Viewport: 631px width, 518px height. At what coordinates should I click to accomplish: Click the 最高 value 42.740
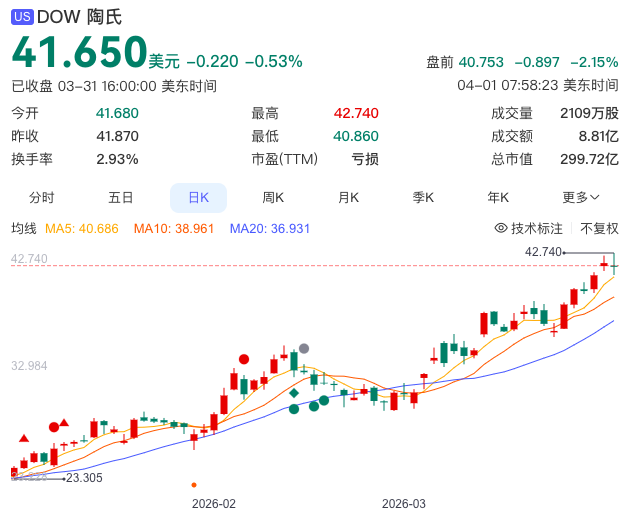(356, 113)
